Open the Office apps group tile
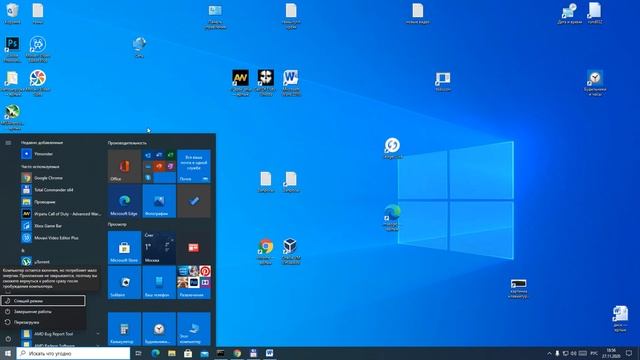This screenshot has height=360, width=640. (159, 166)
